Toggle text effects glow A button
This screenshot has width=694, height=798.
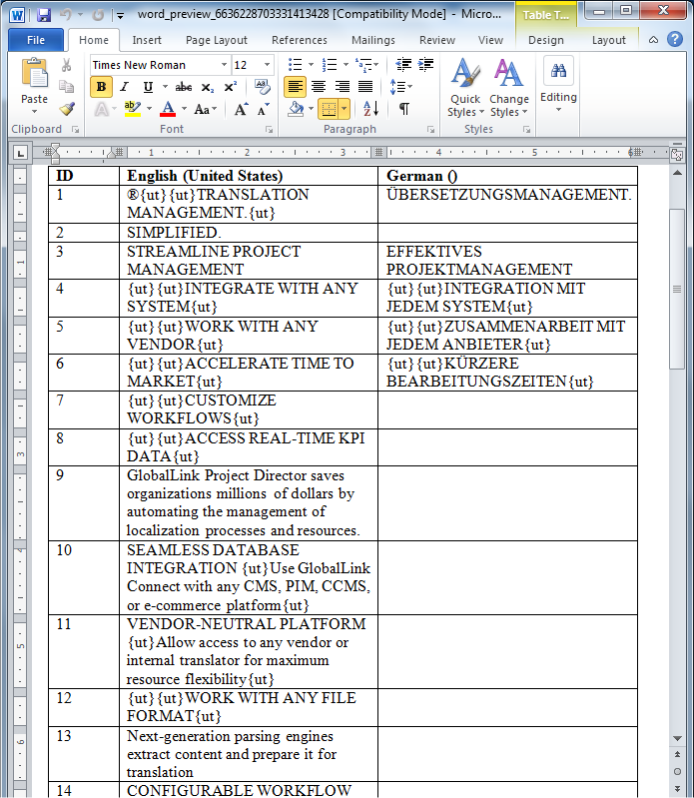[x=101, y=108]
